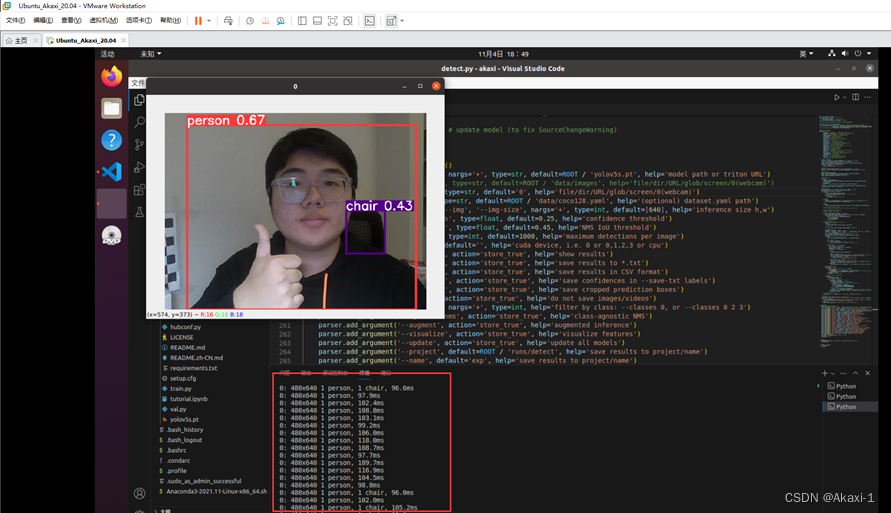
Task: Click VMware stretch guest view icon
Action: (392, 21)
